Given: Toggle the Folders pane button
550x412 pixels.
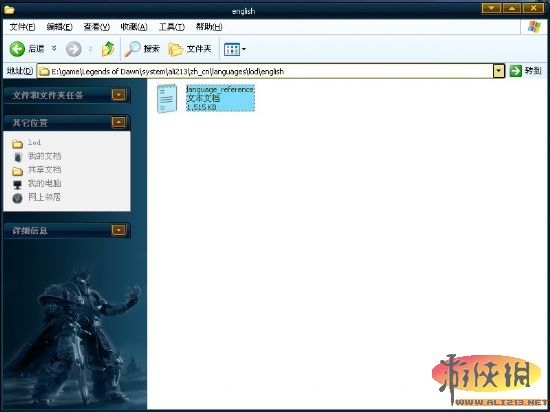Looking at the screenshot, I should [190, 49].
